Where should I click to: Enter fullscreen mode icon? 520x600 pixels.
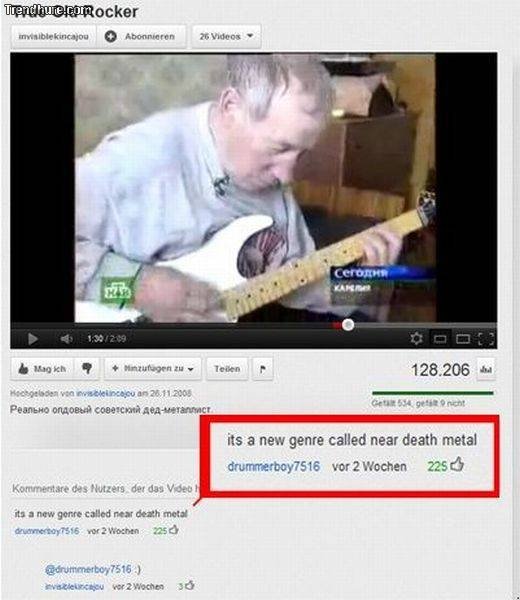486,339
